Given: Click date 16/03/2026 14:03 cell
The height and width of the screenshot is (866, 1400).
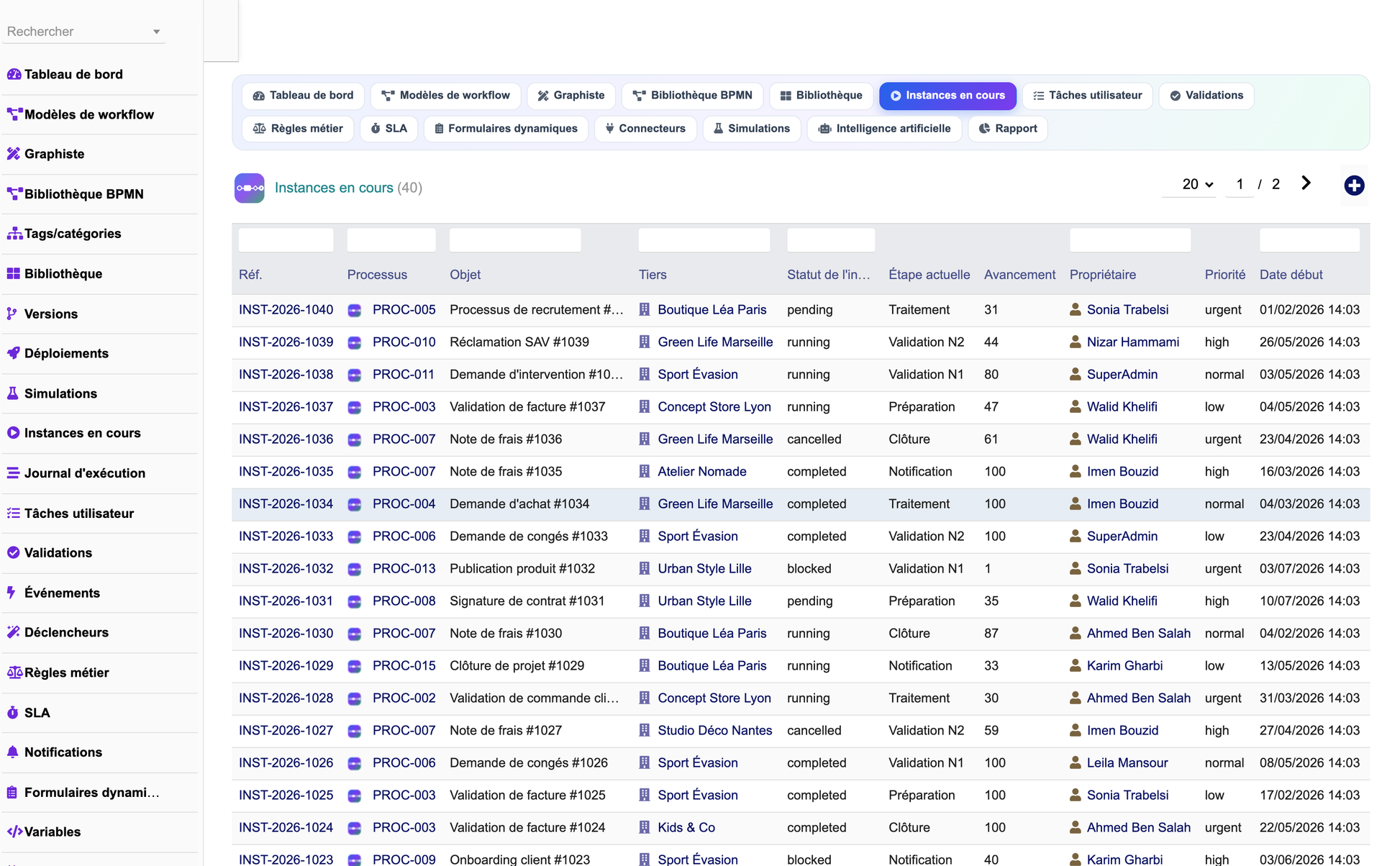Looking at the screenshot, I should (1309, 472).
